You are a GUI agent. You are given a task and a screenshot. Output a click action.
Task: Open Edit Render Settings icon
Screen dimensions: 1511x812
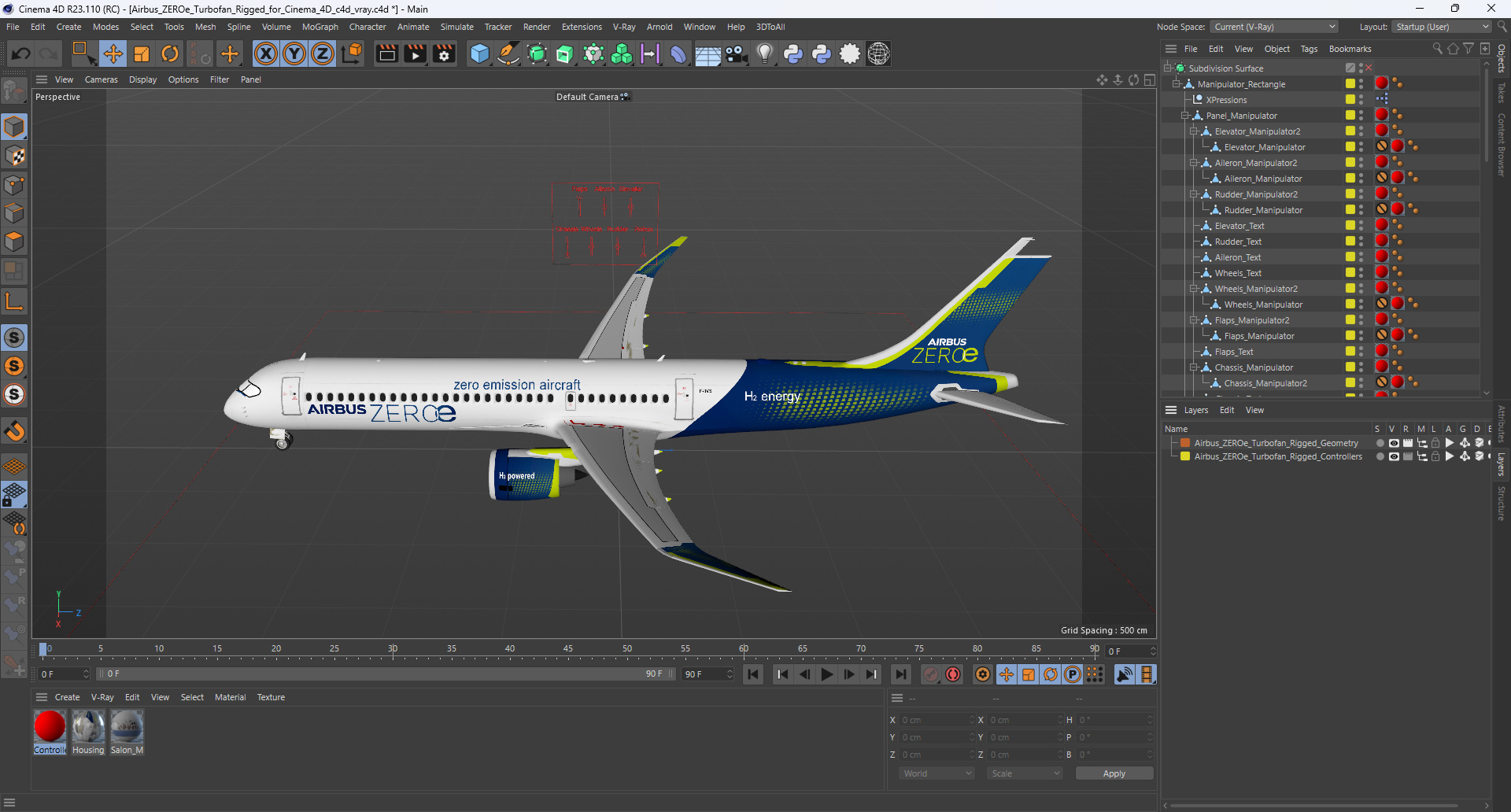444,54
